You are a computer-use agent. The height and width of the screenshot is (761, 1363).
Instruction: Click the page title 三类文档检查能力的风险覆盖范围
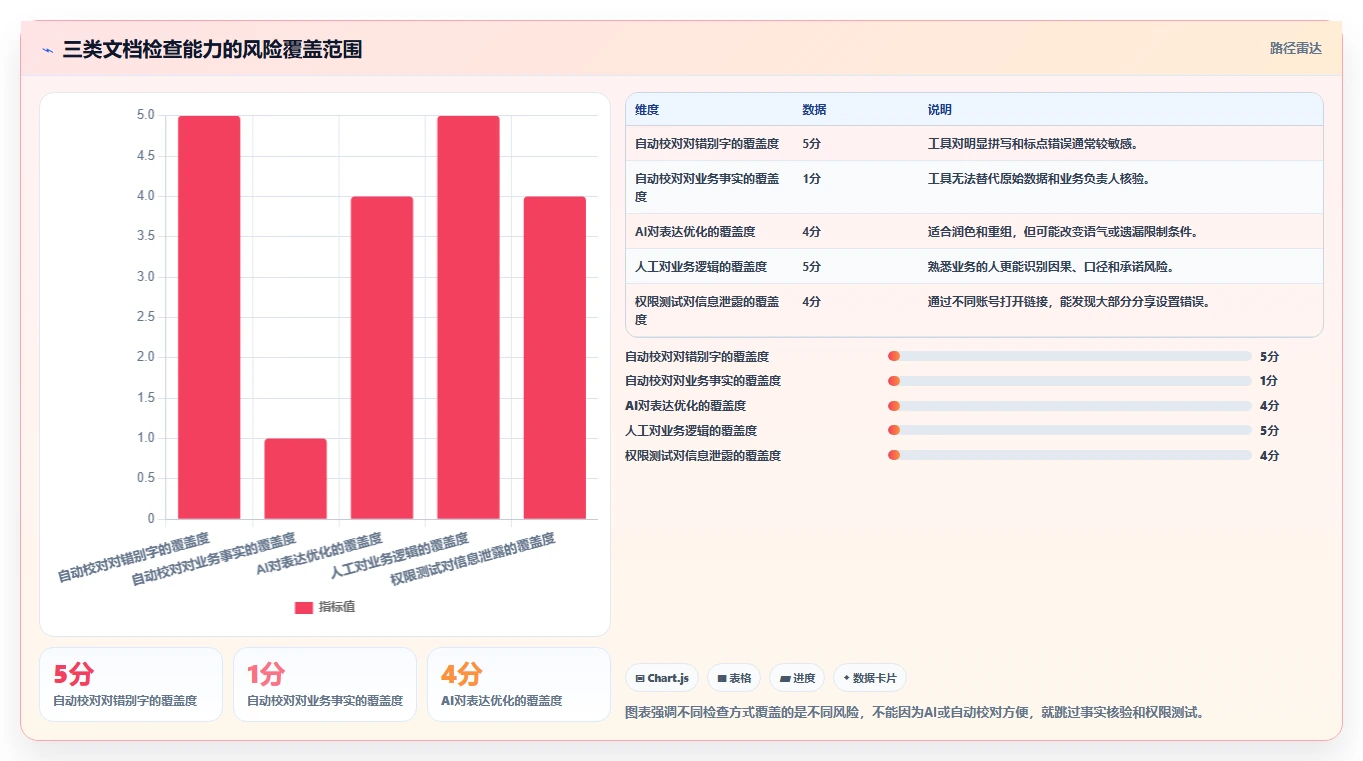(x=212, y=50)
